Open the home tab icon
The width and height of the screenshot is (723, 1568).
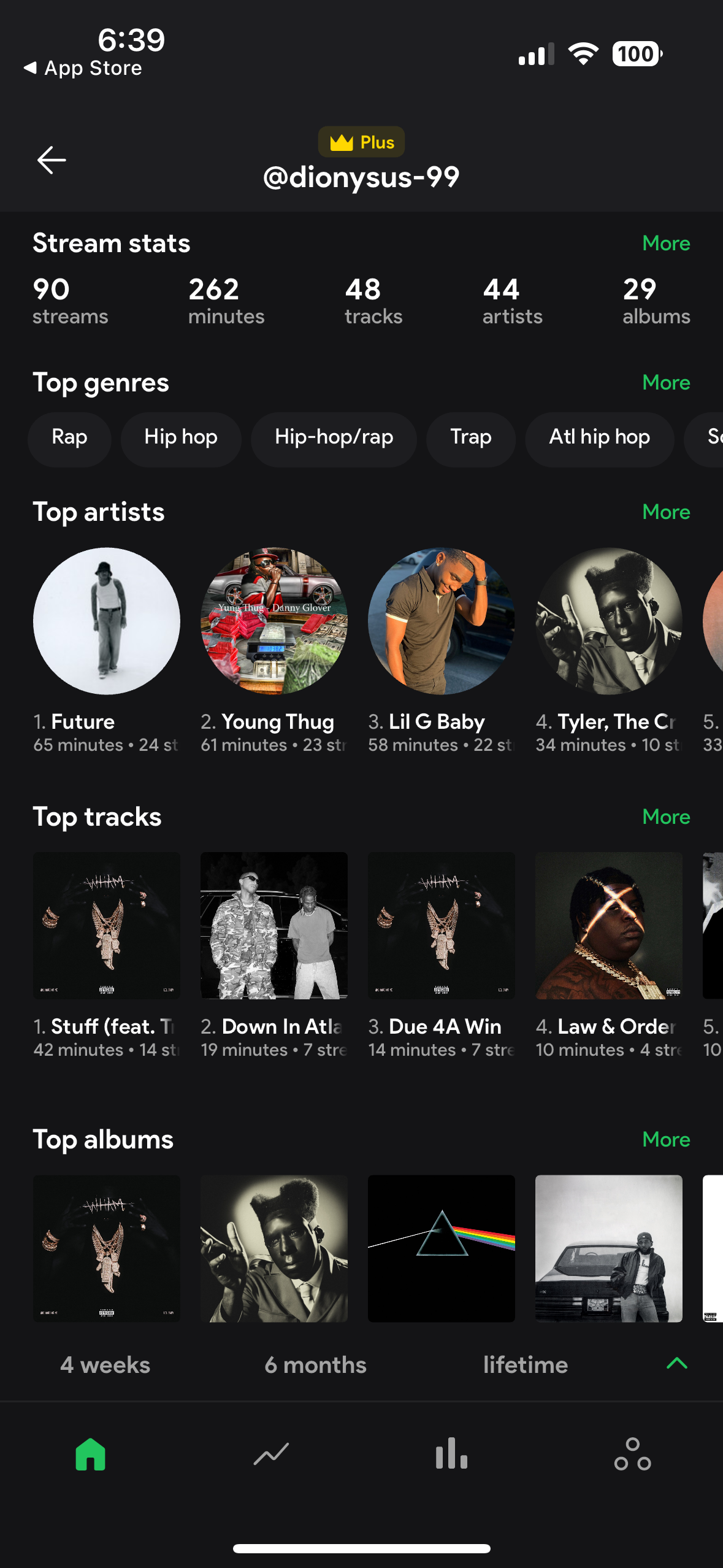tap(91, 1455)
